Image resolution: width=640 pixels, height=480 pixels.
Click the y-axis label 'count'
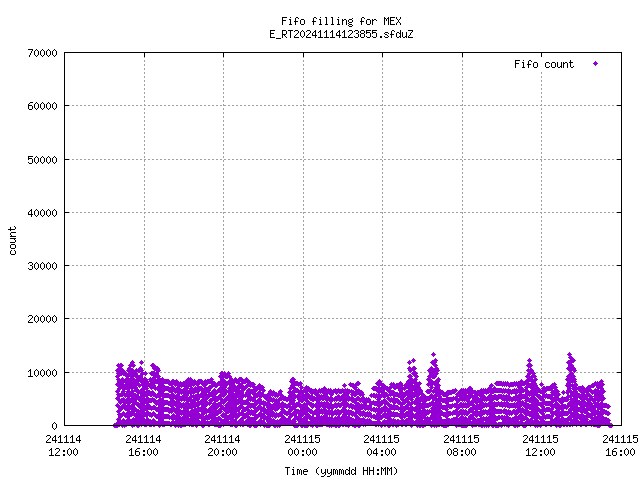pos(12,241)
